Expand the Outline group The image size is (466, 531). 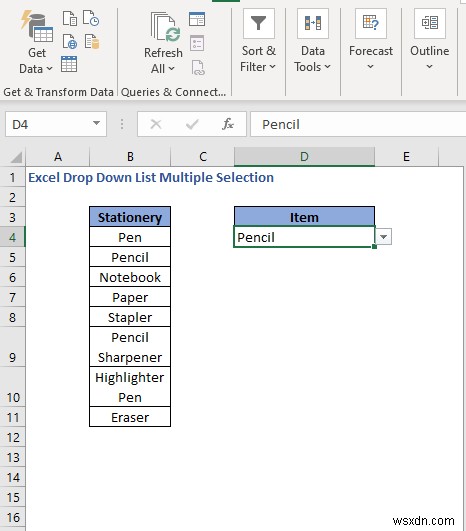tap(429, 41)
